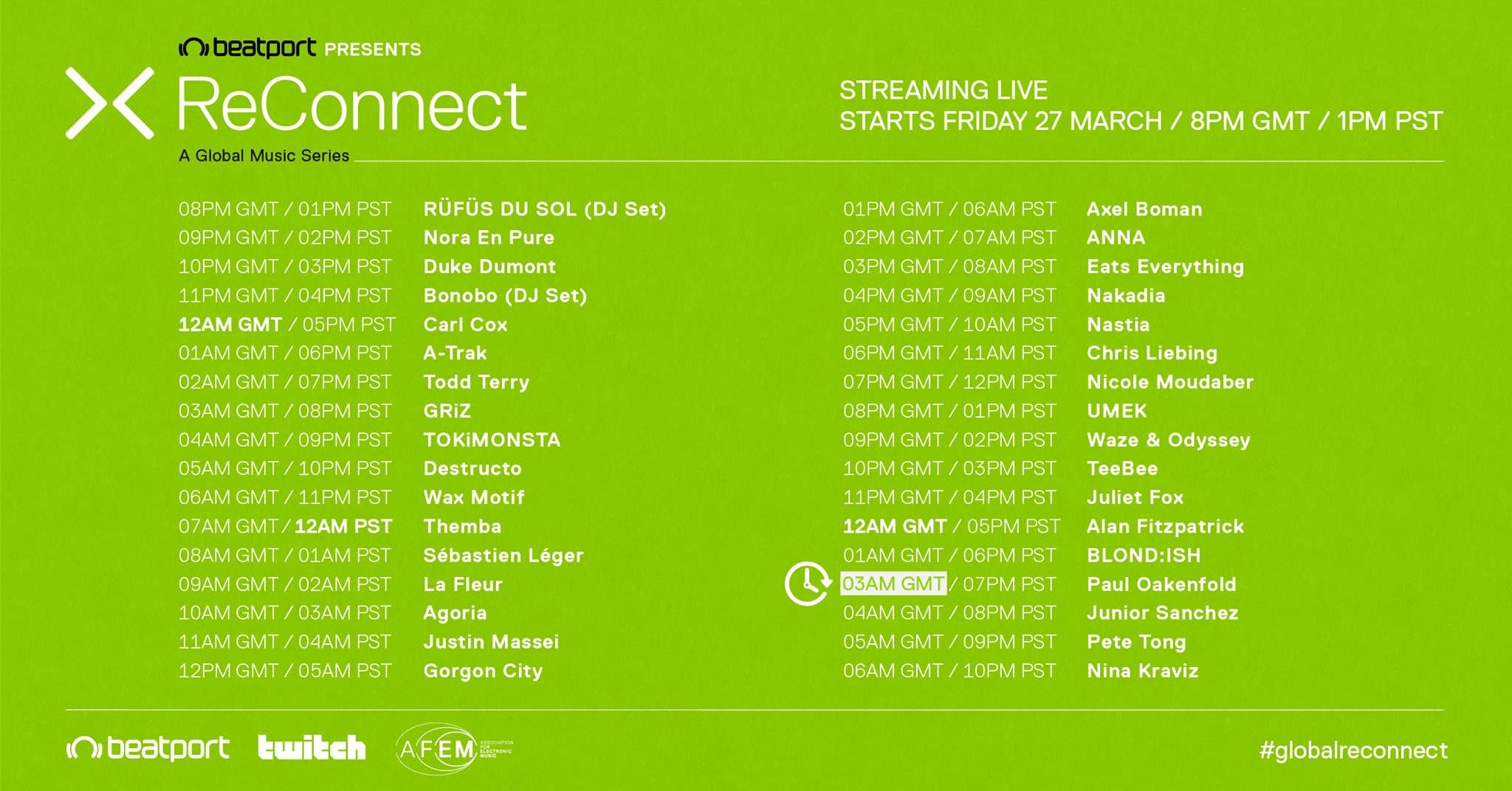This screenshot has width=1512, height=791.
Task: Click the AFEM association logo
Action: pyautogui.click(x=454, y=749)
